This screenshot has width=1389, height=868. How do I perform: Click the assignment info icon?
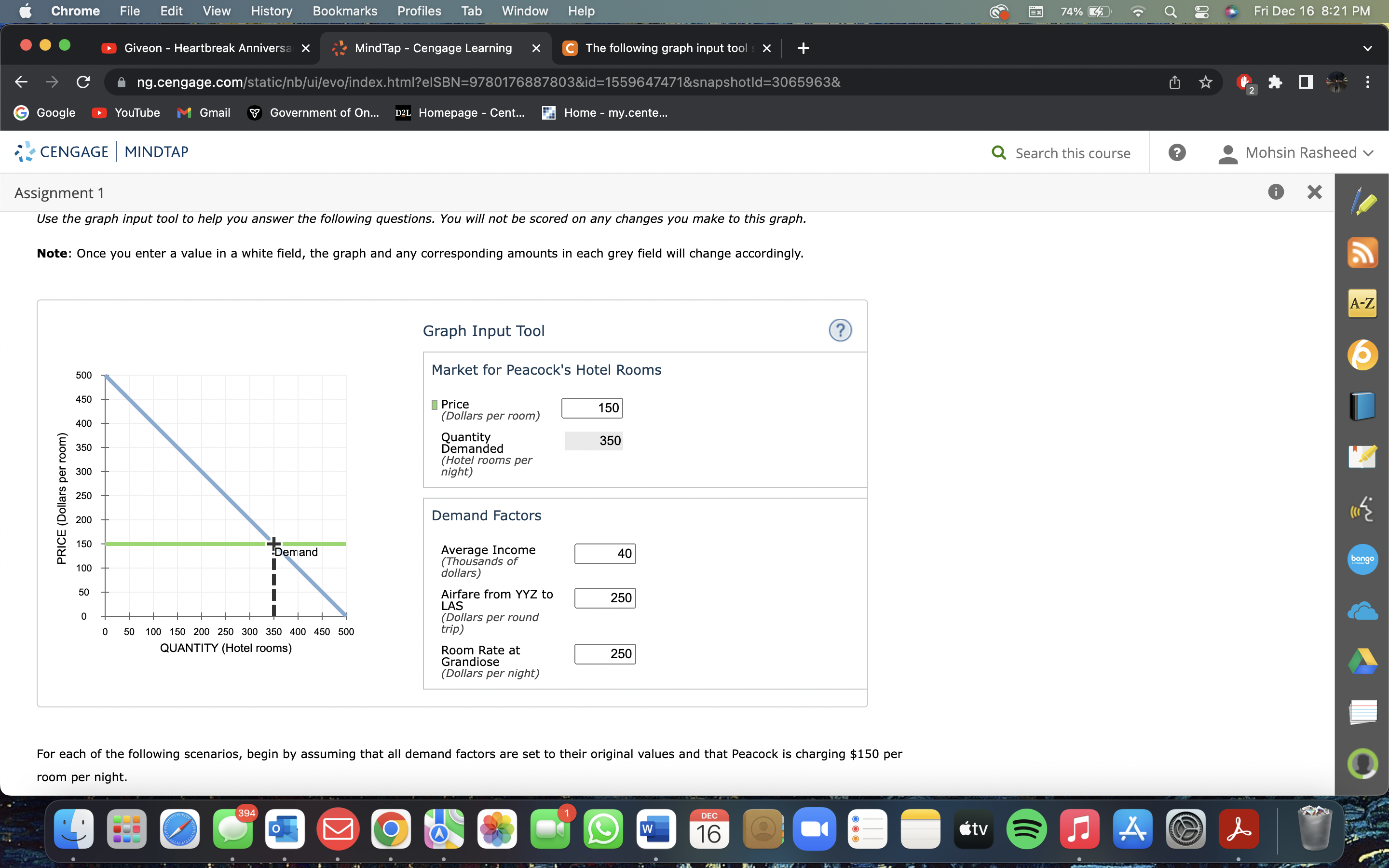pos(1275,192)
